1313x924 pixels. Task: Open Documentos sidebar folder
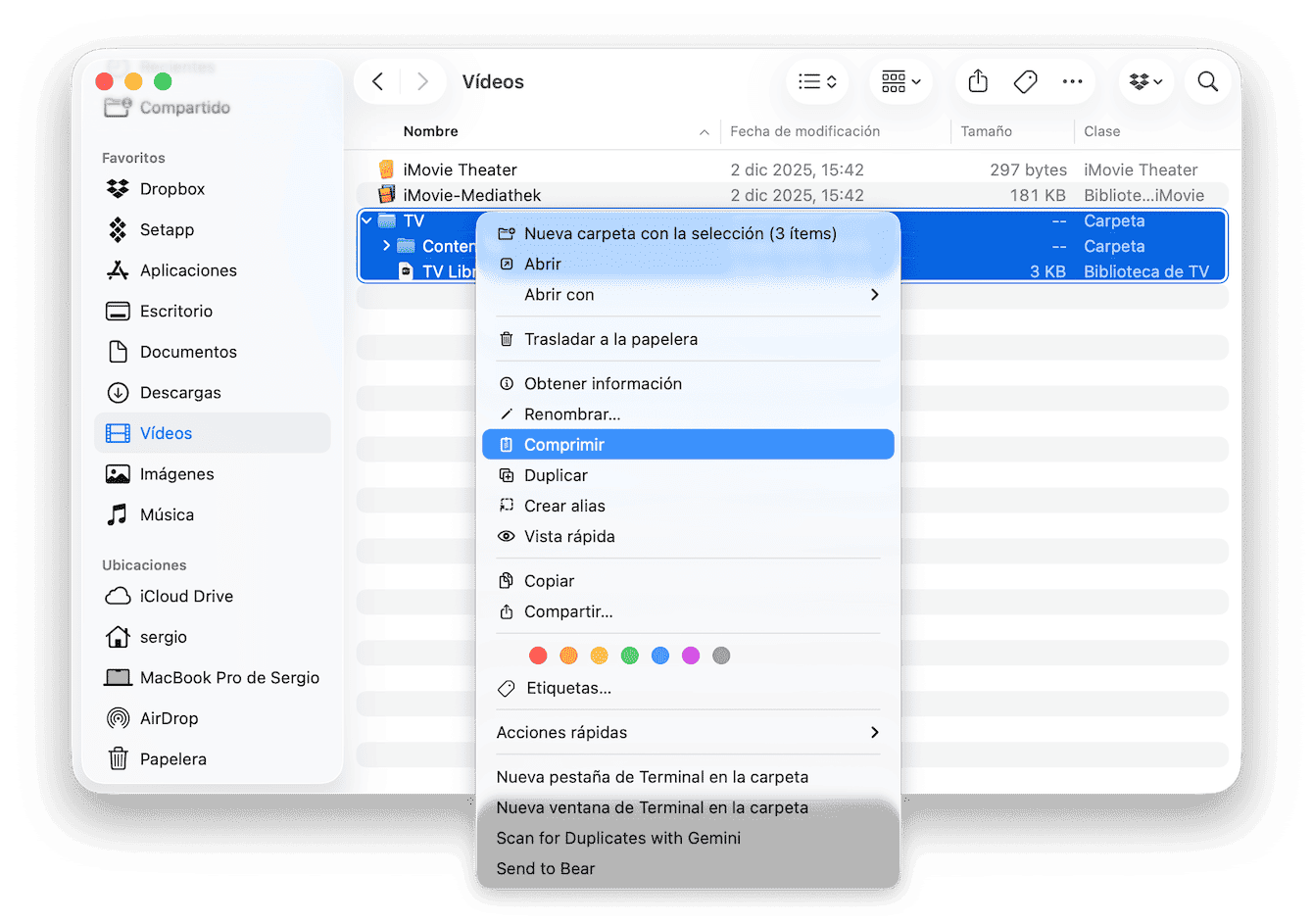[x=213, y=352]
